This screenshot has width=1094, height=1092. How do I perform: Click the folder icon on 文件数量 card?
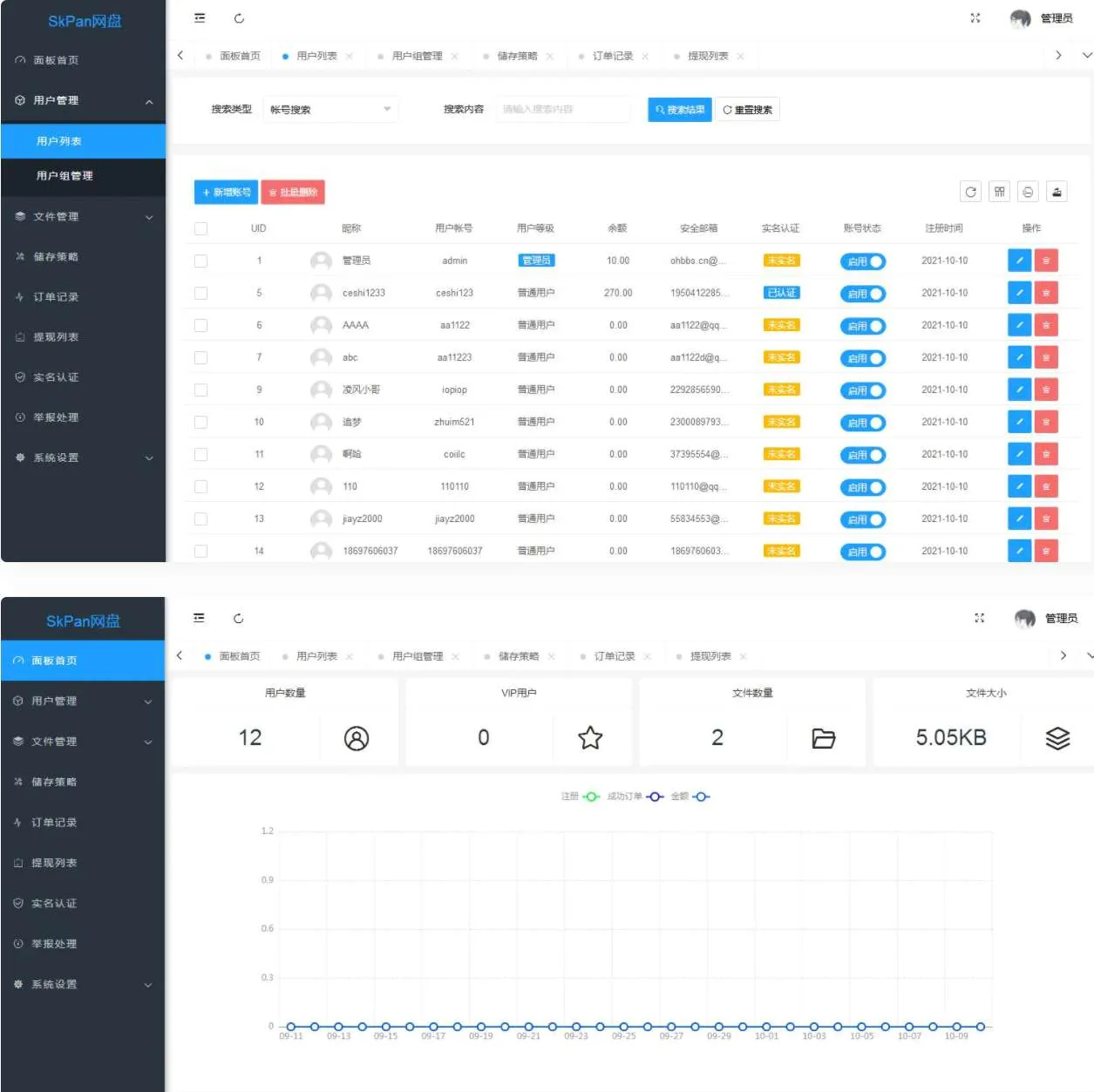[823, 738]
